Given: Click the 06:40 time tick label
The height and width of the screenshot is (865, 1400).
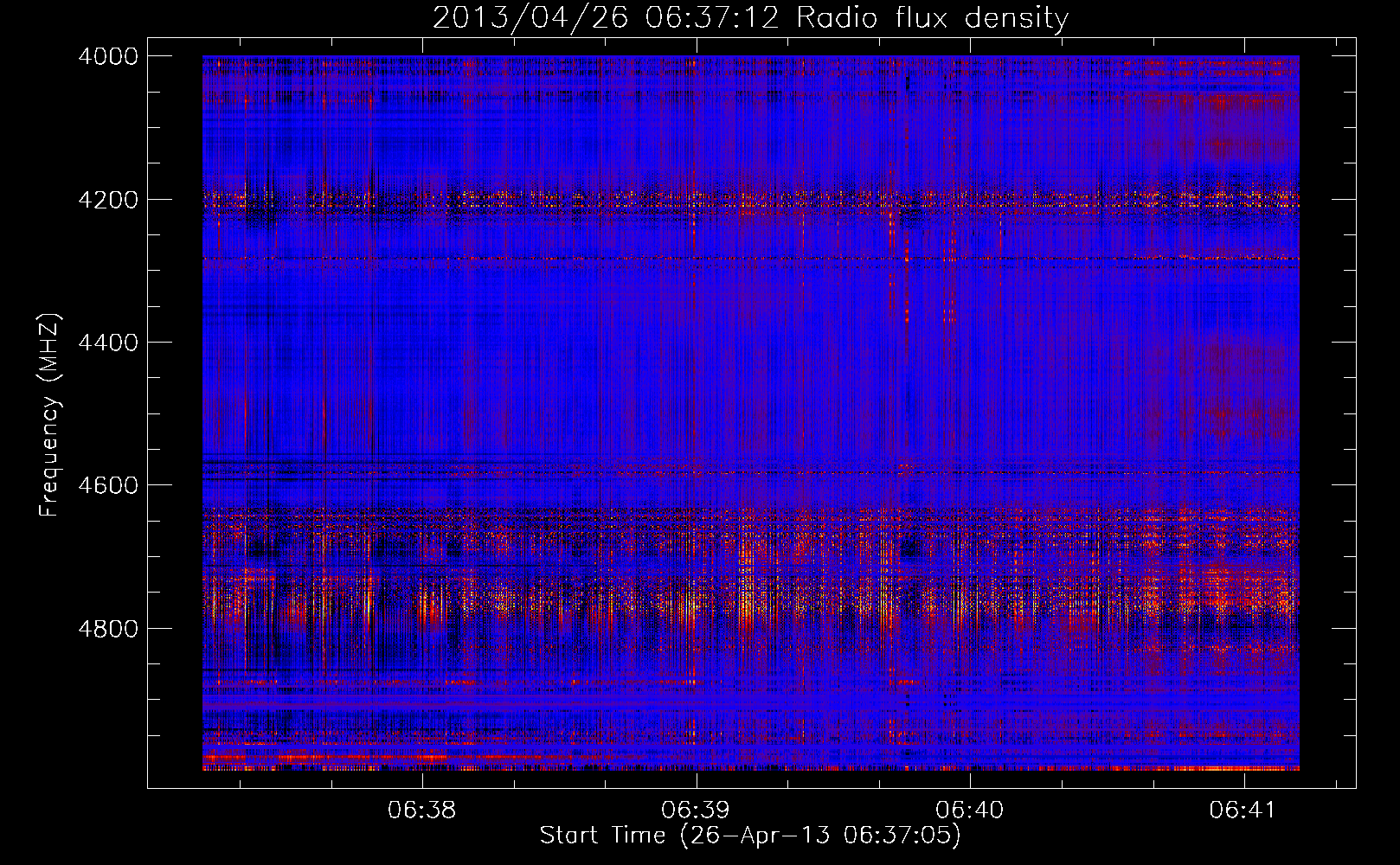Looking at the screenshot, I should point(970,810).
